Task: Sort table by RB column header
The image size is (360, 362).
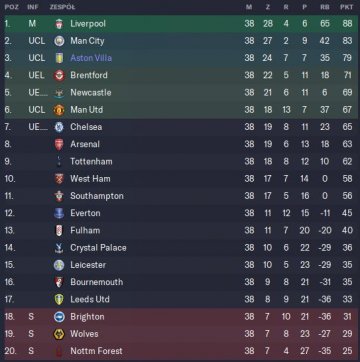Action: pos(325,7)
